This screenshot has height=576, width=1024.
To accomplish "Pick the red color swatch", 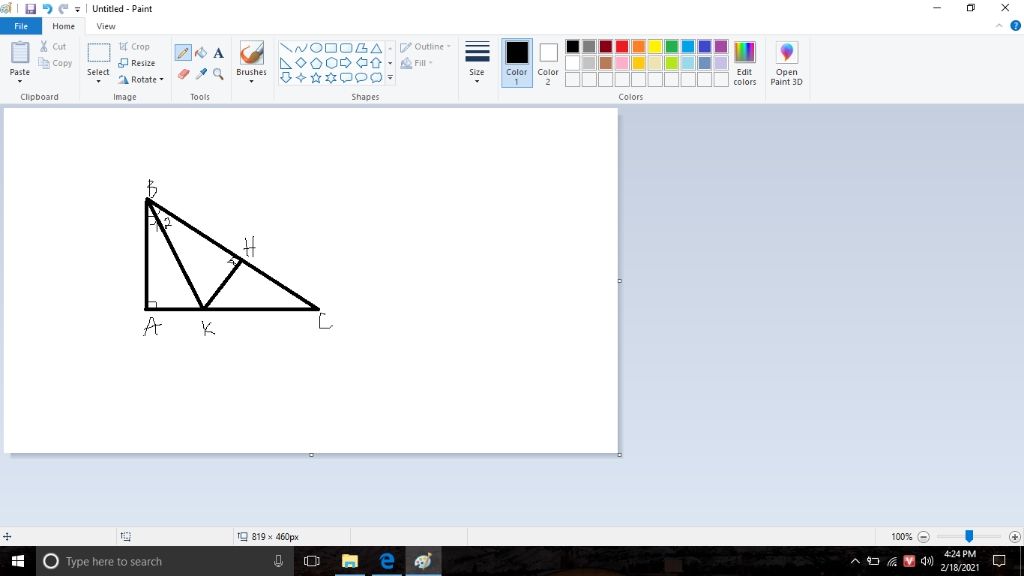I will (x=622, y=46).
